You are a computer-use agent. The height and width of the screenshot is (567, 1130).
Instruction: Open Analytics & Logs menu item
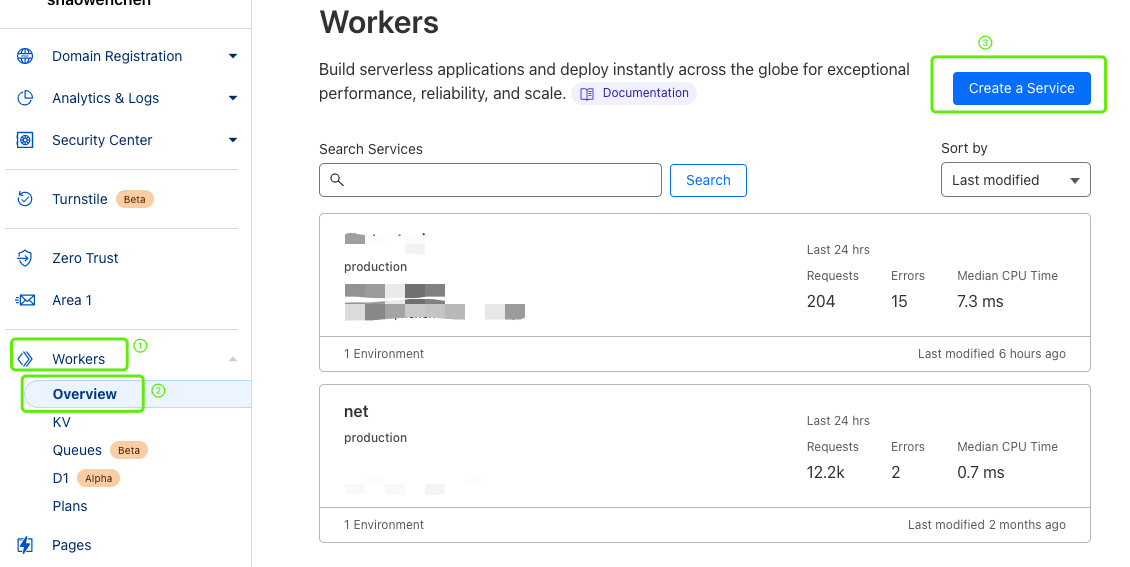(105, 98)
